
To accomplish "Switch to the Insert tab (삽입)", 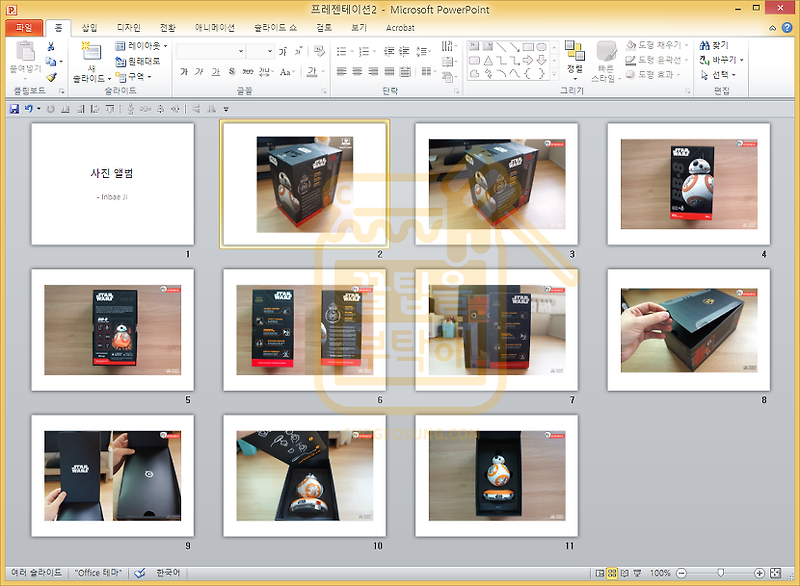I will [x=89, y=28].
